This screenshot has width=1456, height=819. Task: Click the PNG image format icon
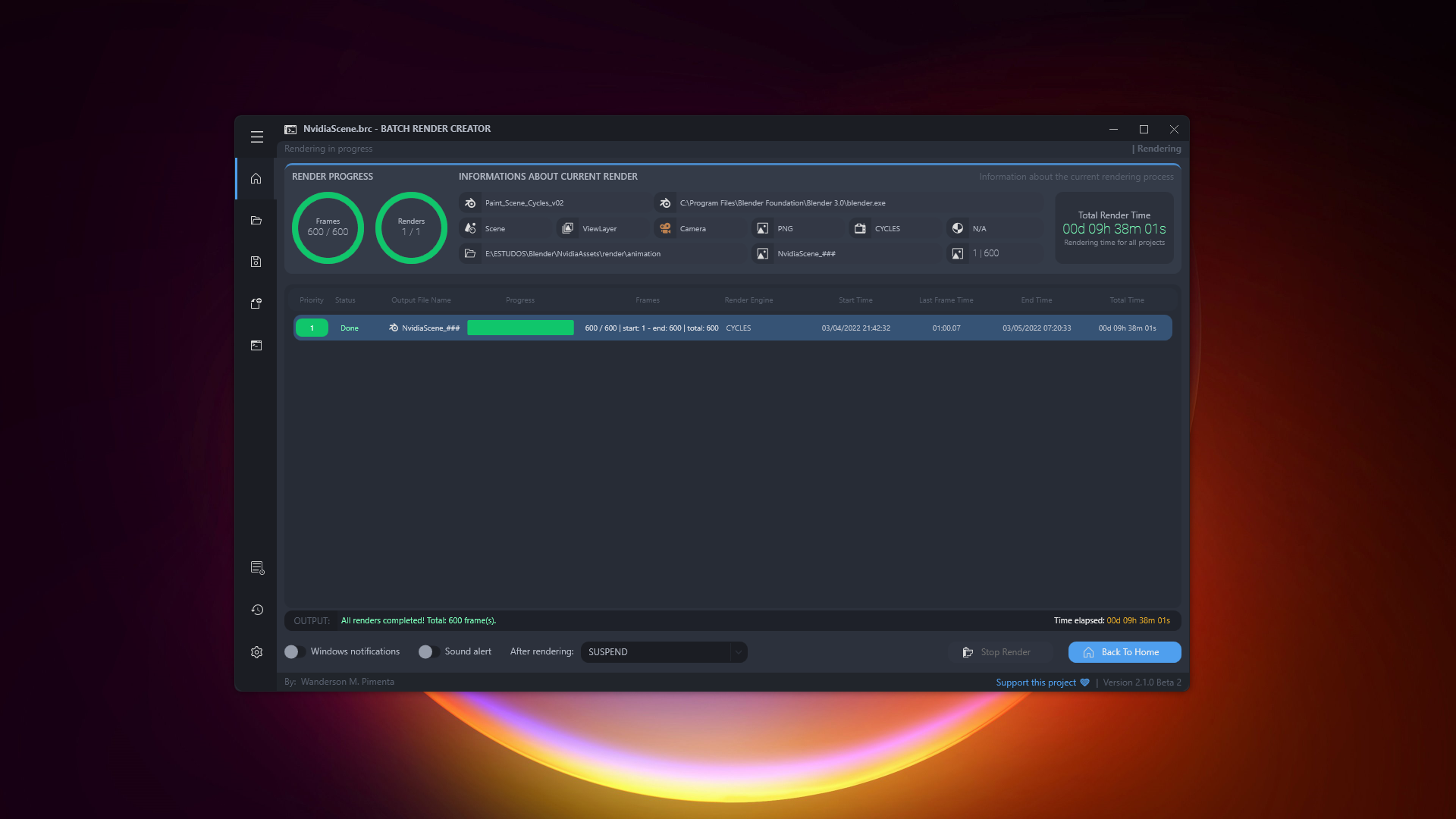coord(763,228)
